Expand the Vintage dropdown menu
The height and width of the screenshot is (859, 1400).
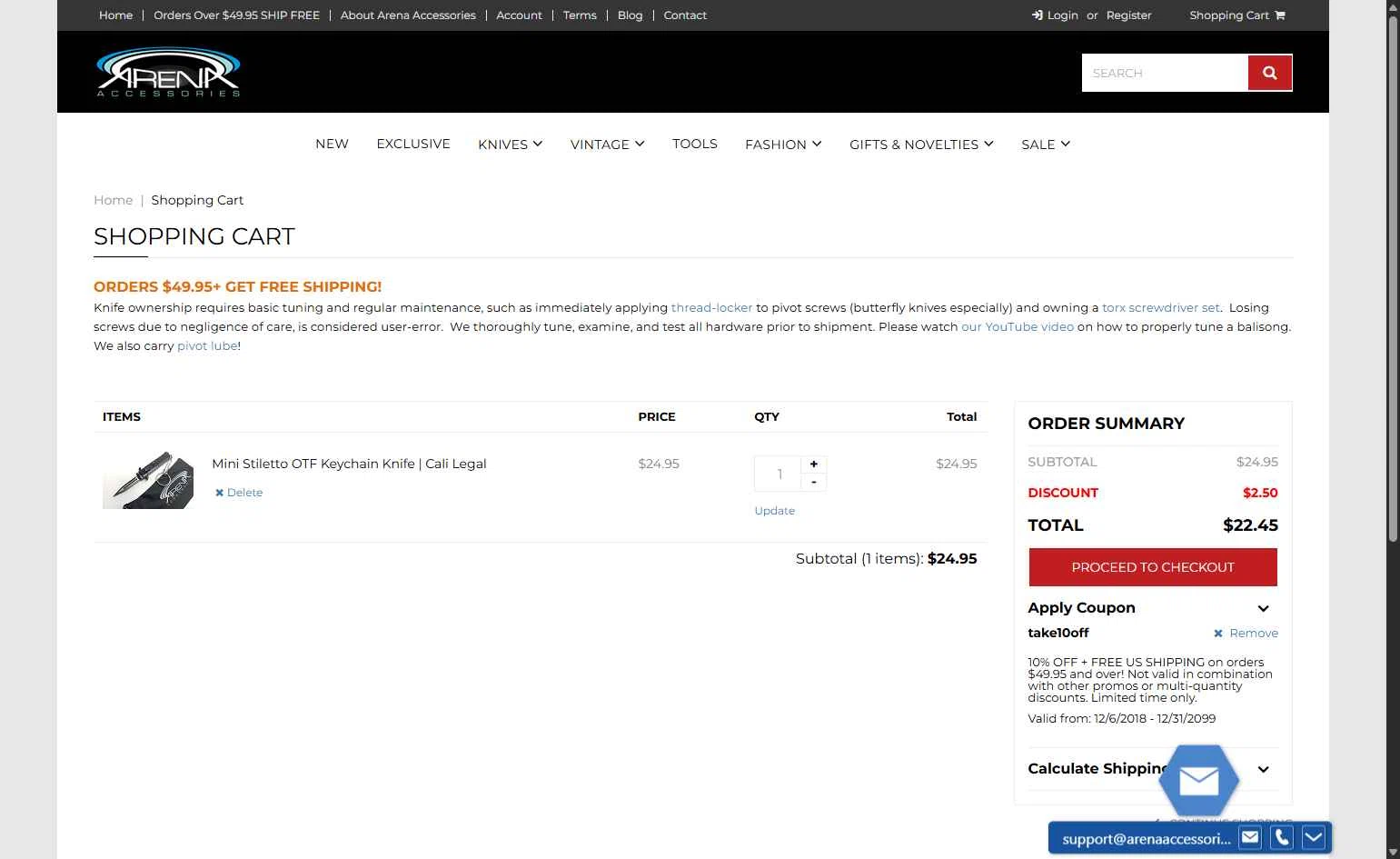tap(608, 145)
